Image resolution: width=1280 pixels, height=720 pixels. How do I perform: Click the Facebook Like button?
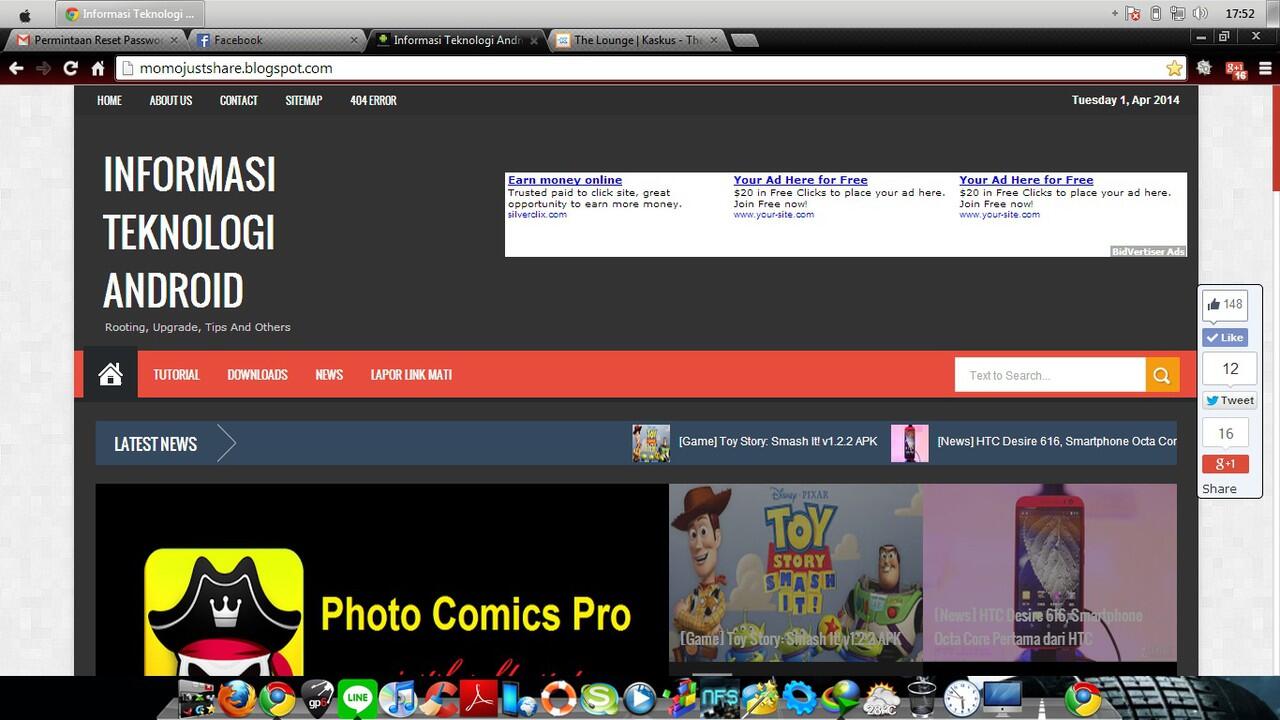pos(1225,337)
